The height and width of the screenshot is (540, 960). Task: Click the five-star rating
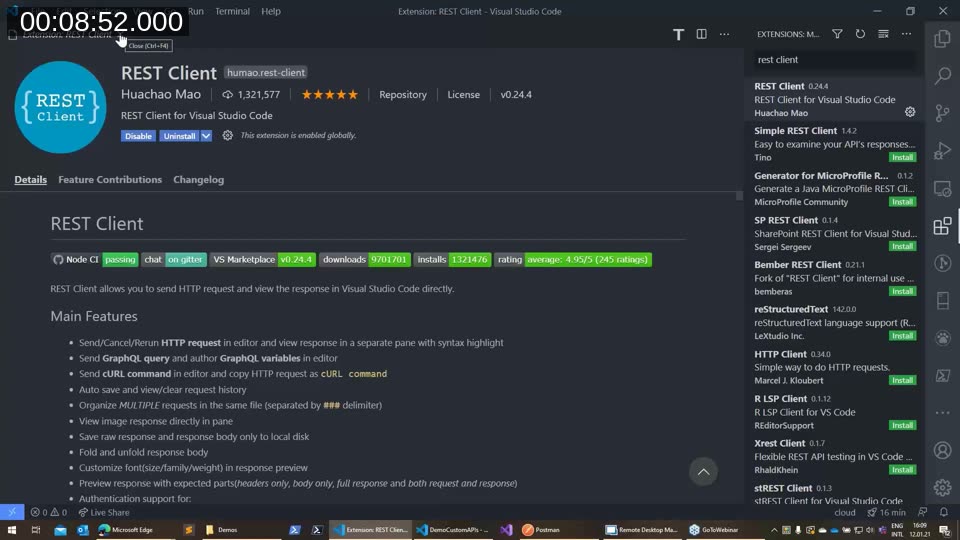329,94
